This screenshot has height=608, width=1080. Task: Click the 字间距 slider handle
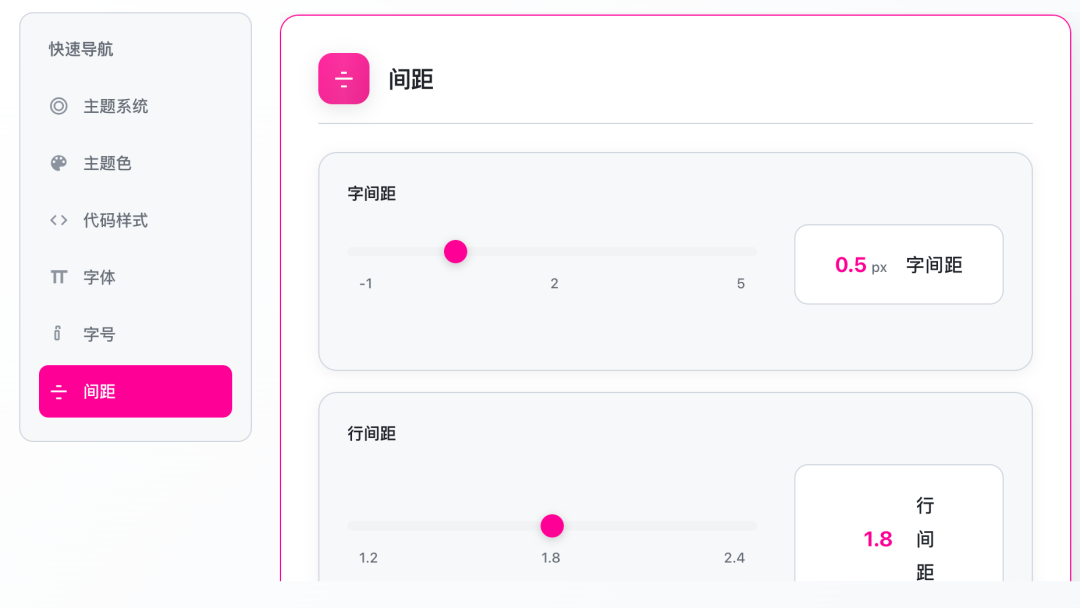click(x=455, y=251)
